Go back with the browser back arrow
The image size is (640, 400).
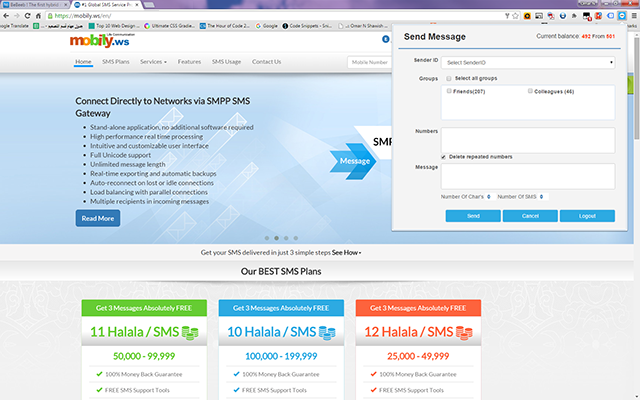pos(6,16)
